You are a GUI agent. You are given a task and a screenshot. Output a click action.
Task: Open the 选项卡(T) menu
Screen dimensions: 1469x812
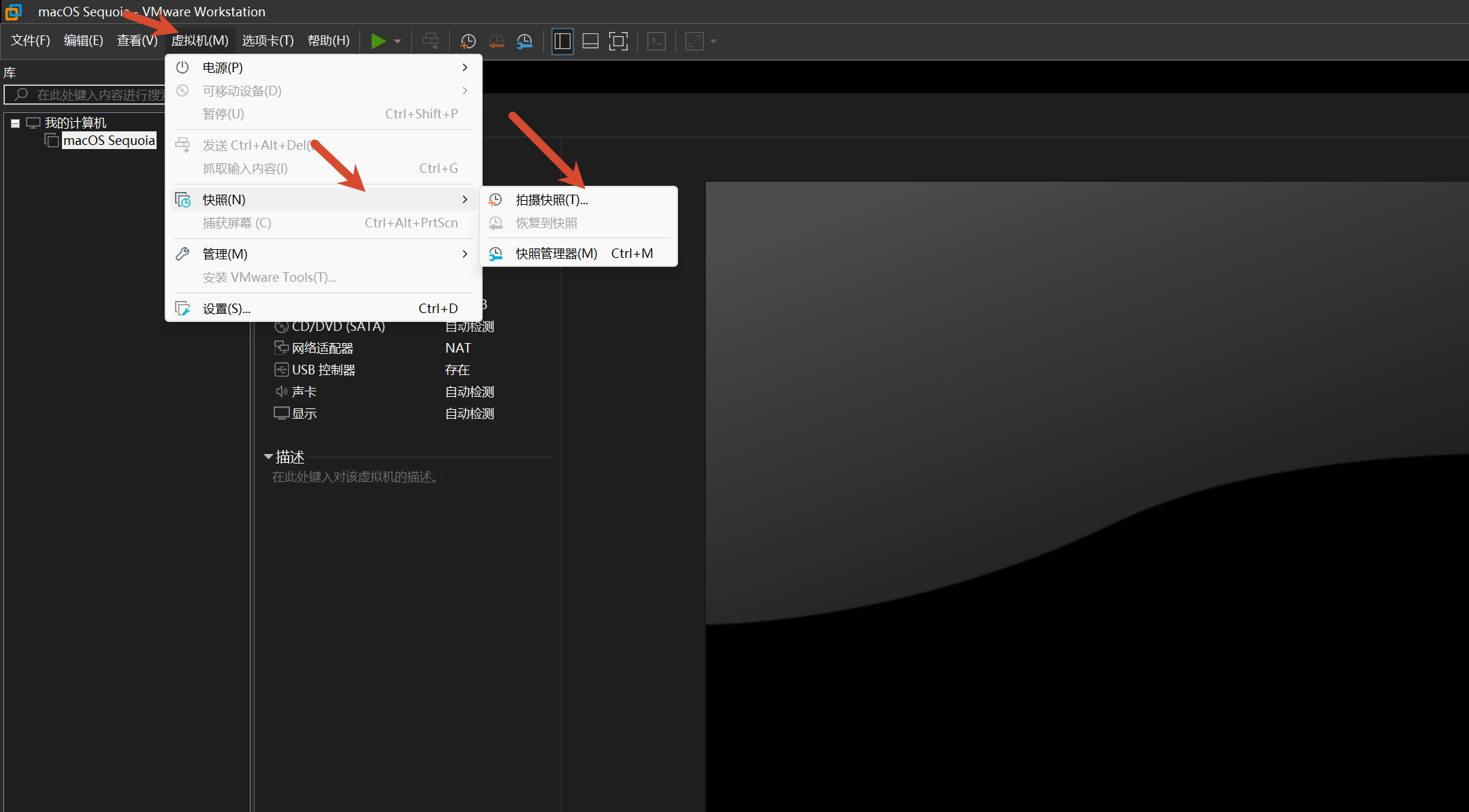(268, 41)
